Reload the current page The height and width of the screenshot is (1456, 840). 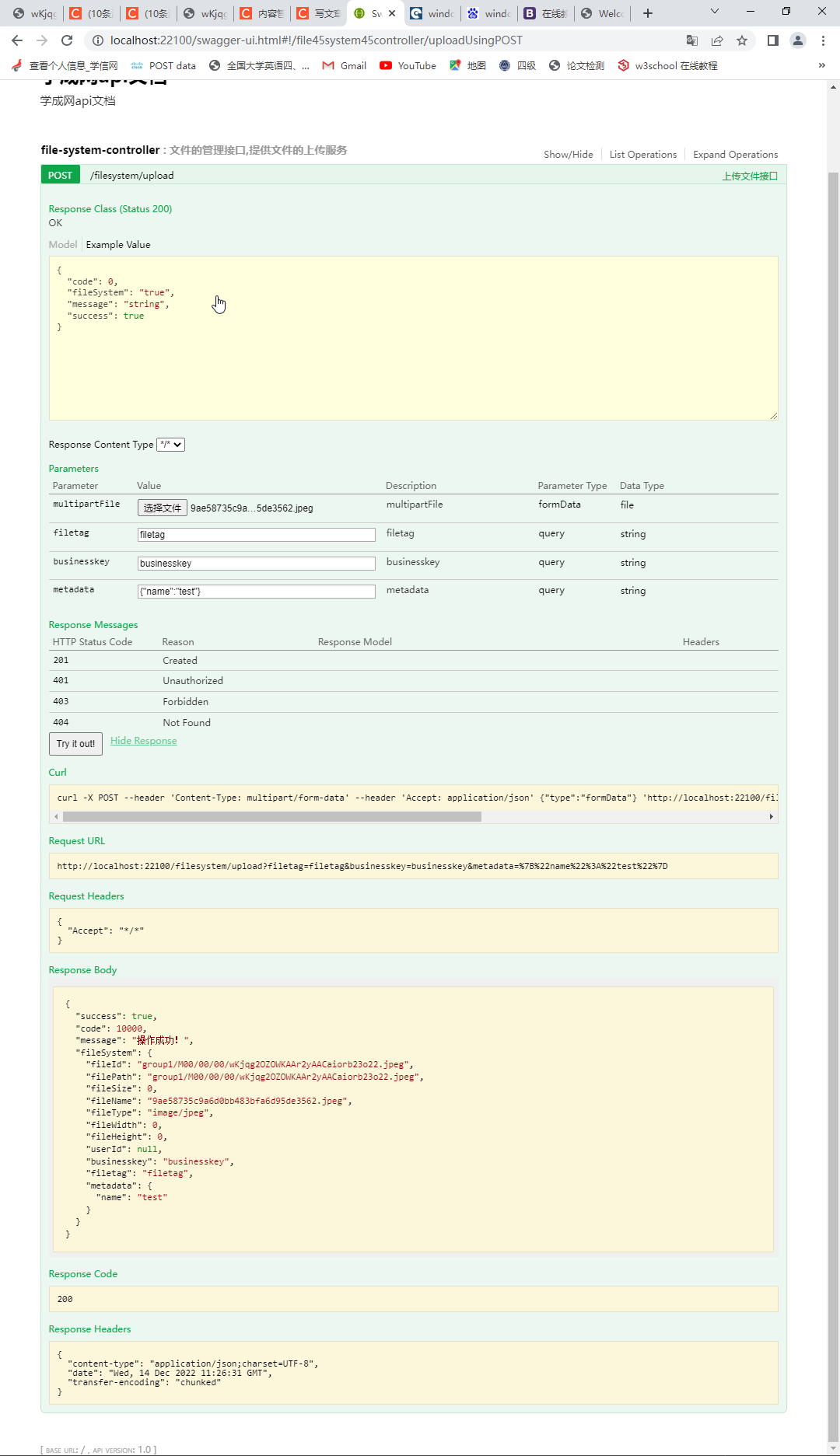(67, 40)
